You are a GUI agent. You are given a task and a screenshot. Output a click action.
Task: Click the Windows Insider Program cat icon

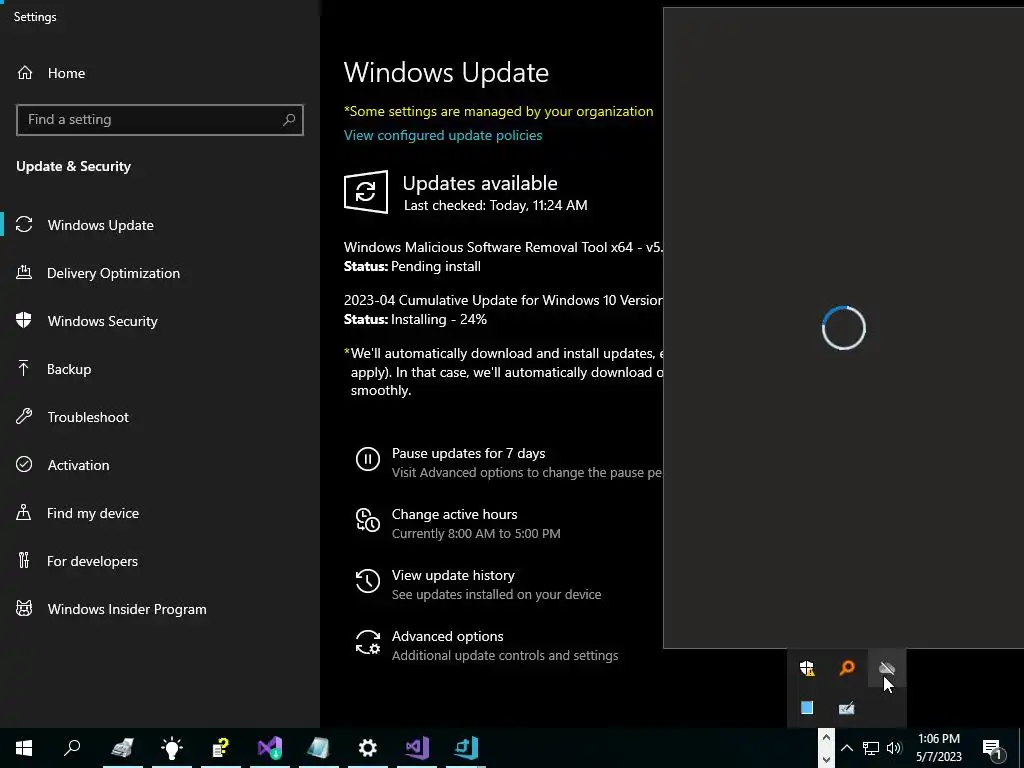click(24, 609)
